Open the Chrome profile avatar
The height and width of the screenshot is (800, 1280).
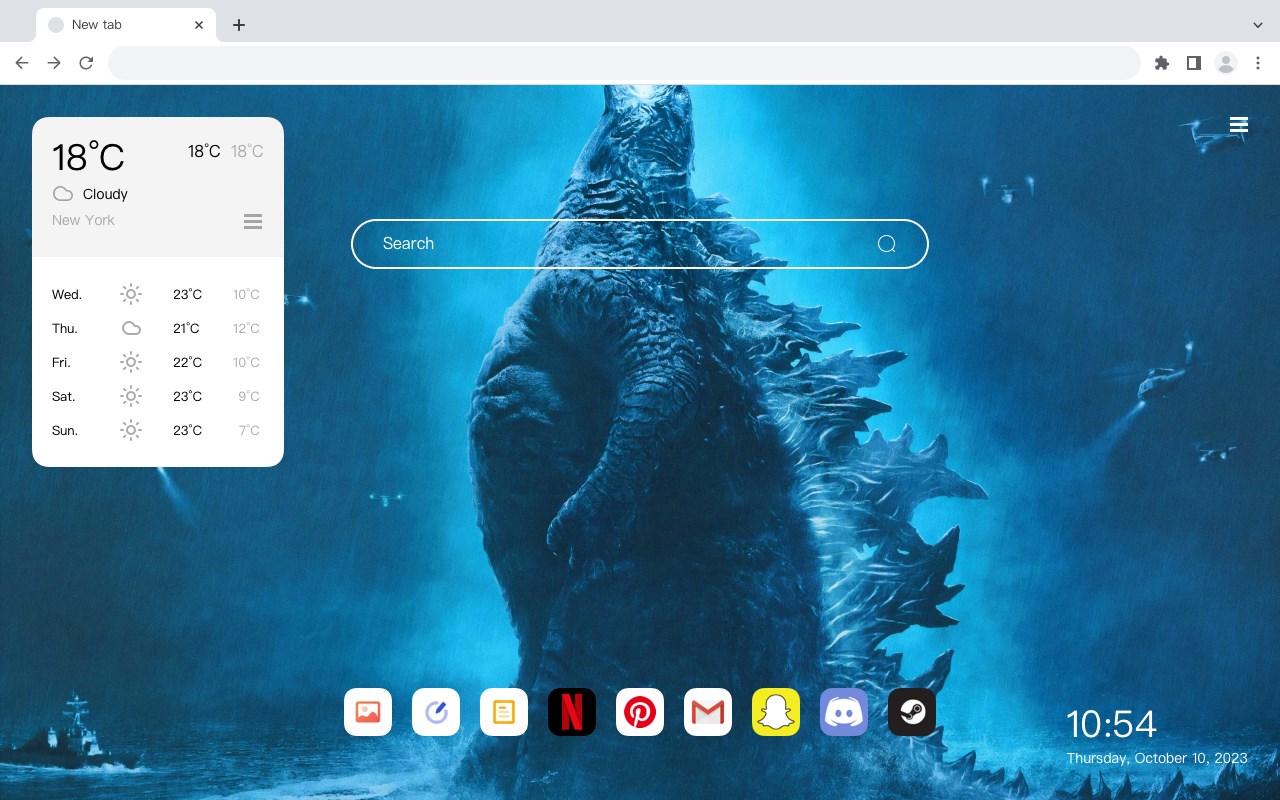[1226, 63]
